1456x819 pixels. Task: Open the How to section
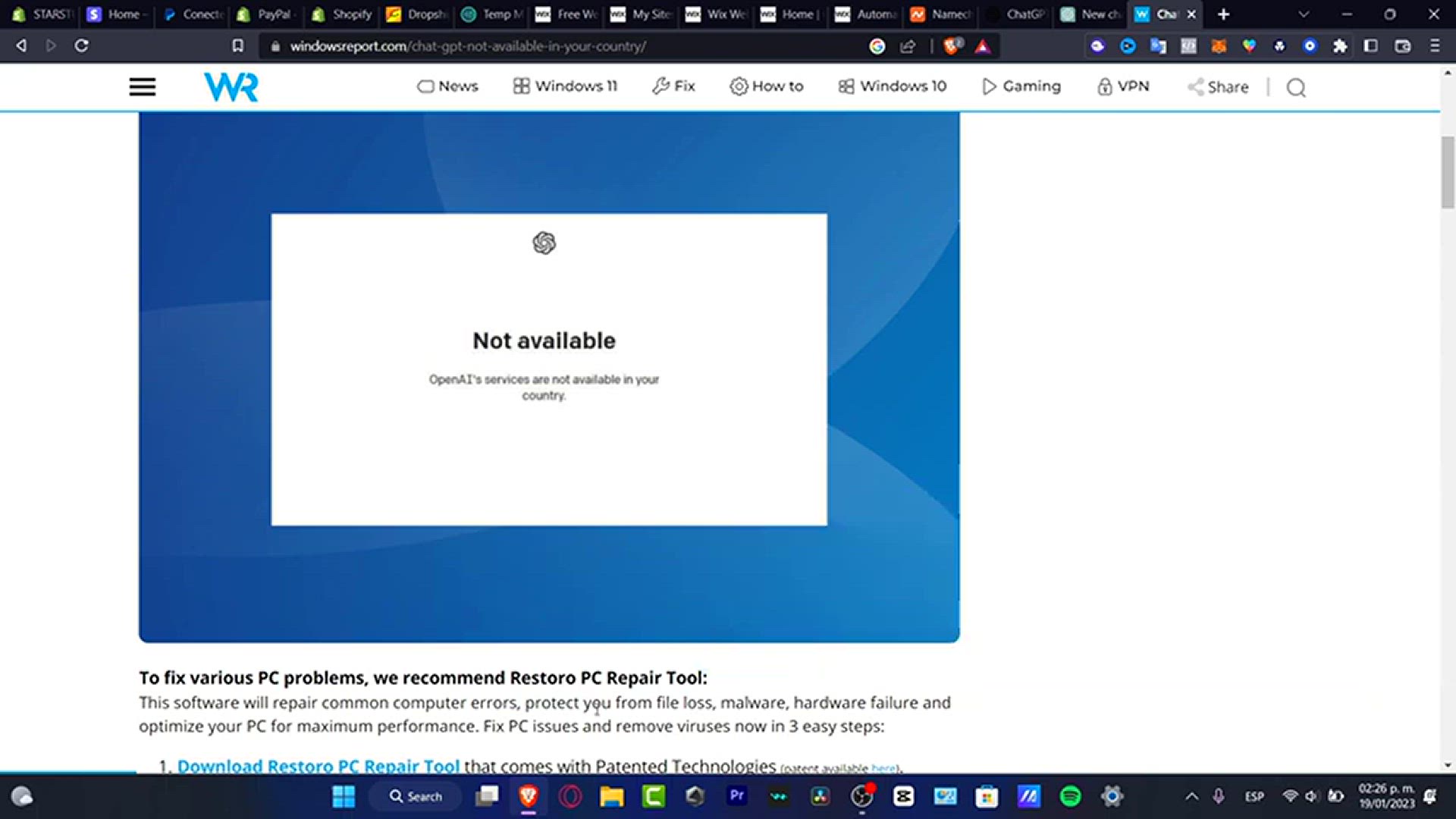[x=766, y=86]
